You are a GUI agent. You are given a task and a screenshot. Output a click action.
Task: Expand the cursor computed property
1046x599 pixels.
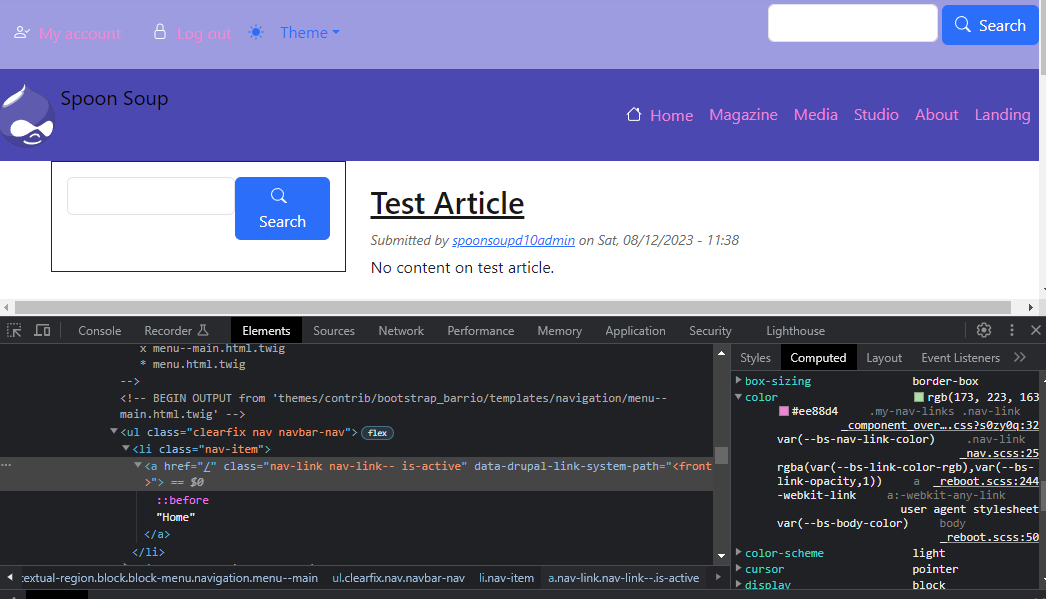pyautogui.click(x=739, y=568)
